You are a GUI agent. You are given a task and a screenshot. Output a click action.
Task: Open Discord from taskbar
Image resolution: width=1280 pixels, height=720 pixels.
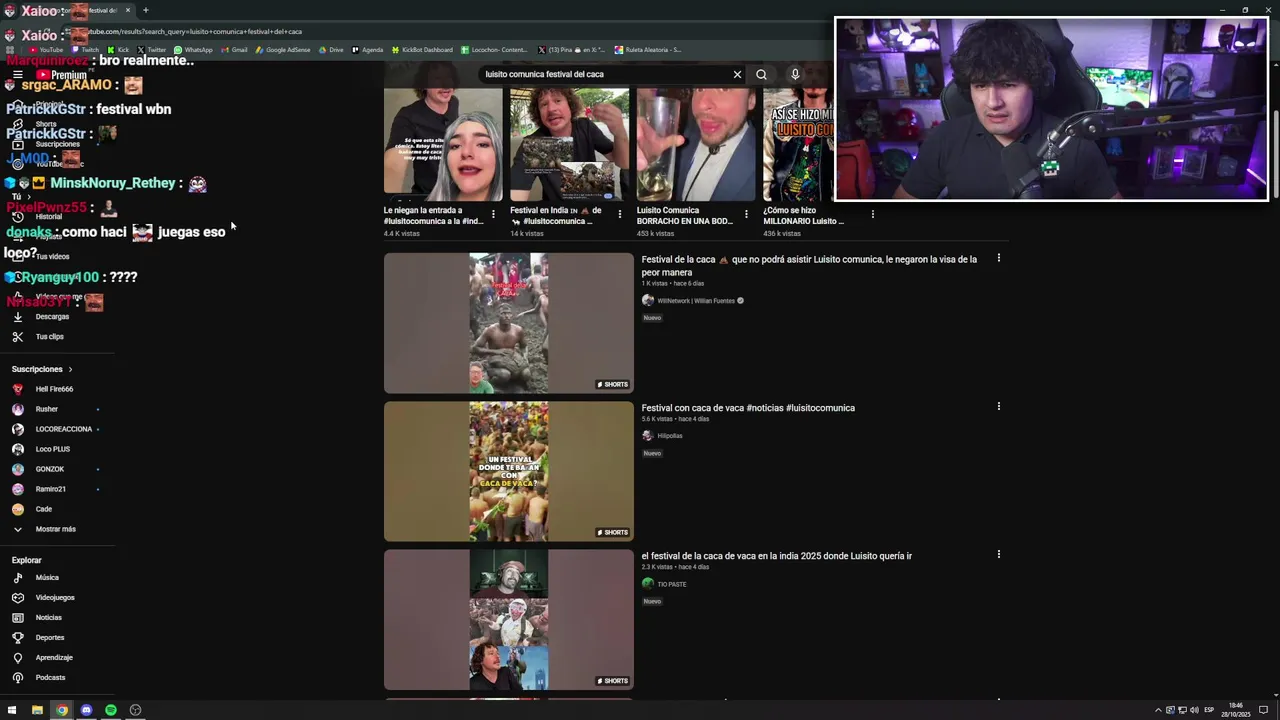pyautogui.click(x=86, y=710)
